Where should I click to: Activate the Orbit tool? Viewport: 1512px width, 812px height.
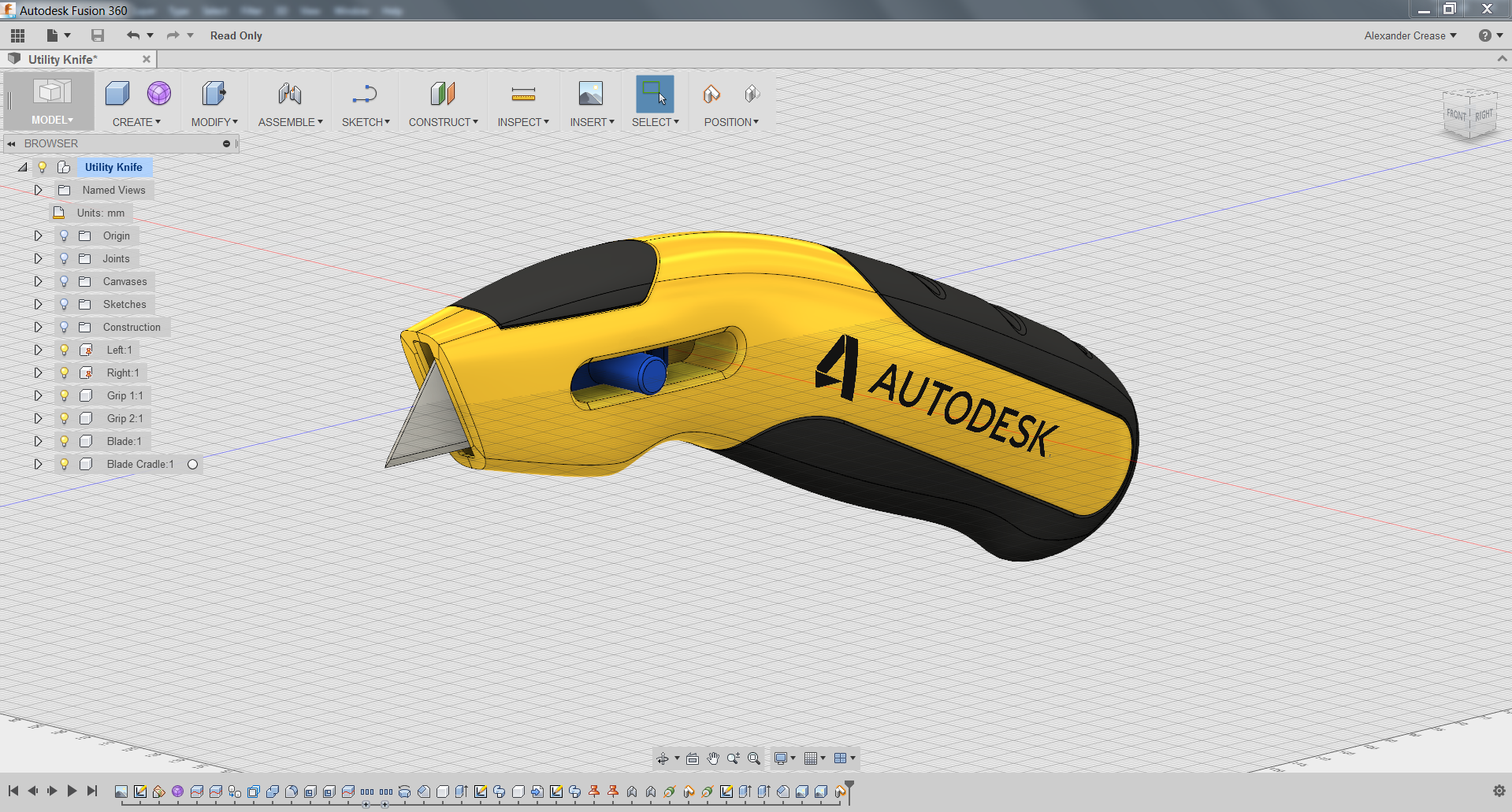pyautogui.click(x=663, y=758)
